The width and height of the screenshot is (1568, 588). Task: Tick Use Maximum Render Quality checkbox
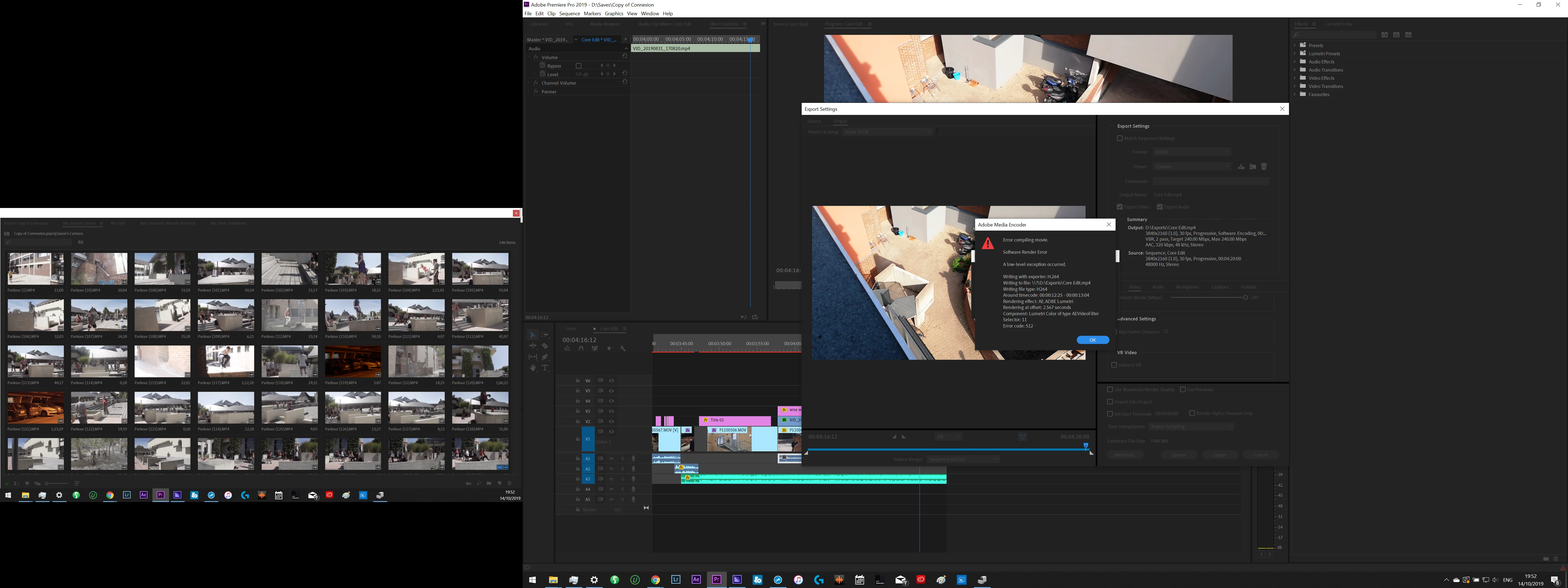pyautogui.click(x=1110, y=390)
